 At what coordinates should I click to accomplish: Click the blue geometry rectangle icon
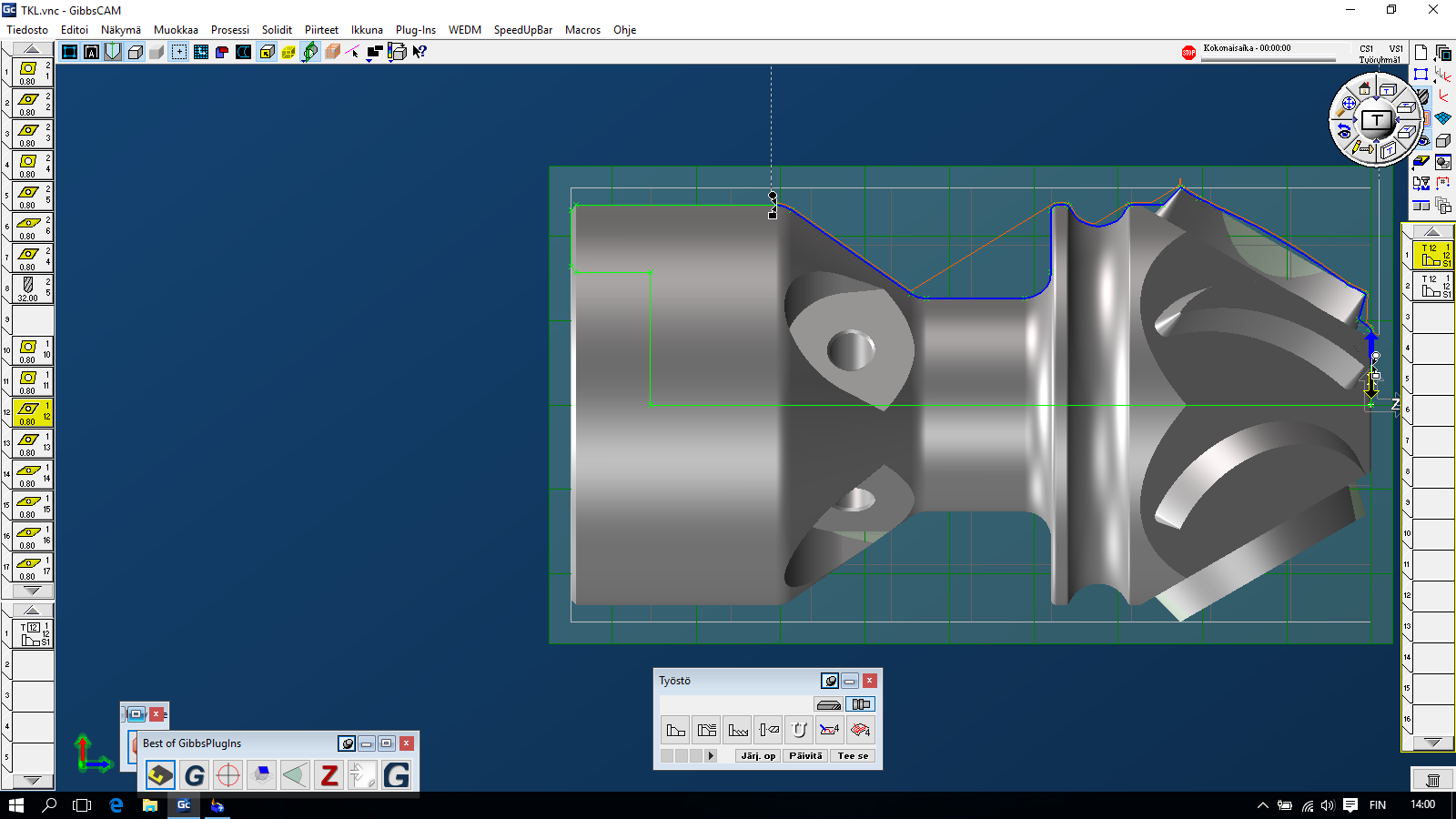[1421, 75]
